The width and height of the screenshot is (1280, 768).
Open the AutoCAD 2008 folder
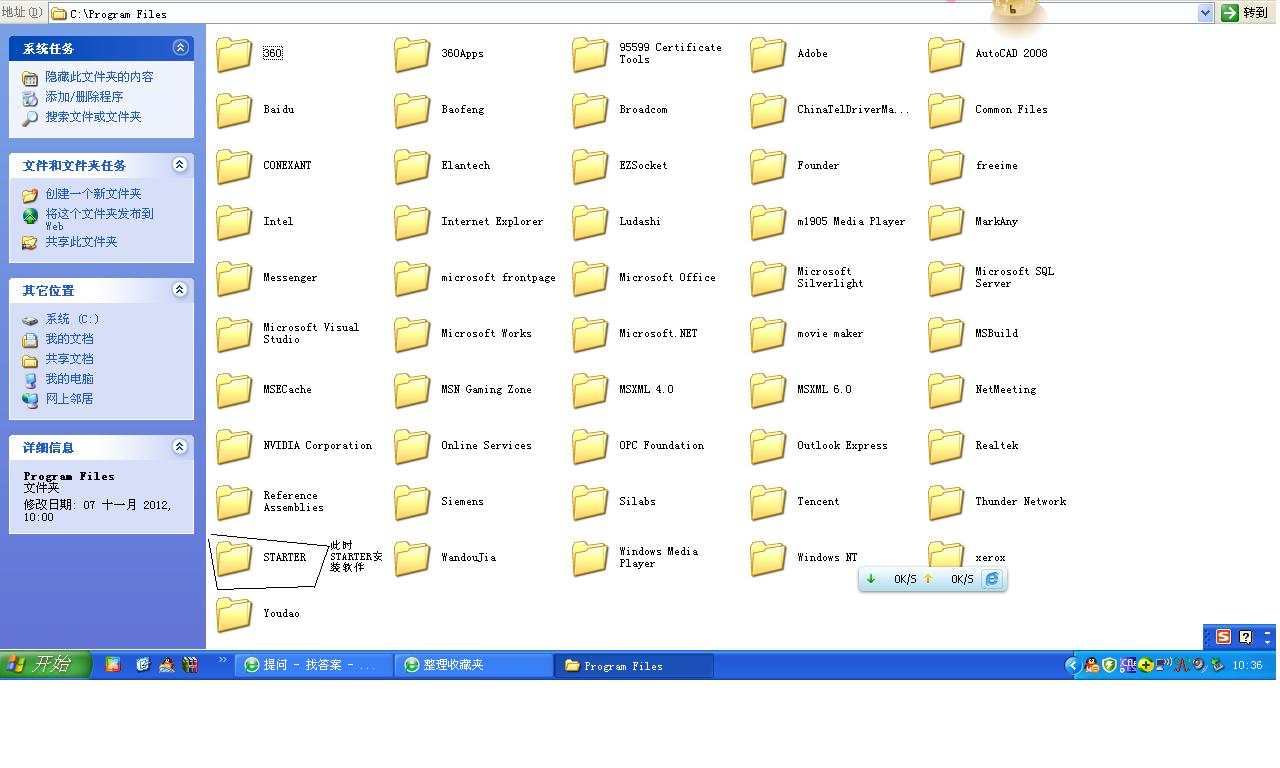[x=988, y=54]
